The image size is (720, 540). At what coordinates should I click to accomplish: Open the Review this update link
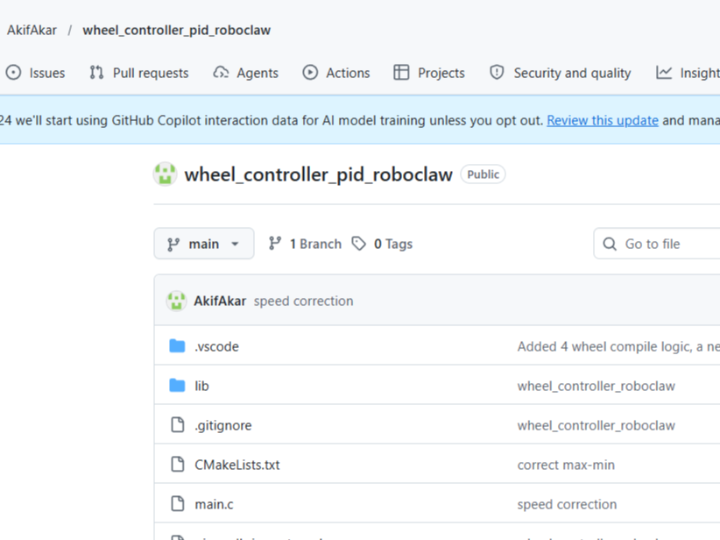point(602,120)
